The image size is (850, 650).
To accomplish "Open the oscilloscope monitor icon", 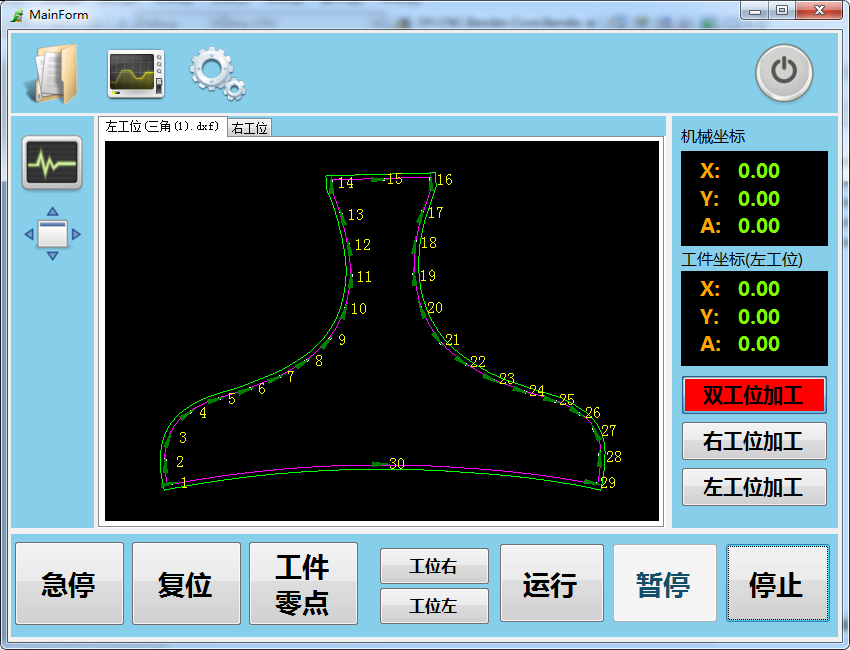I will pyautogui.click(x=136, y=74).
